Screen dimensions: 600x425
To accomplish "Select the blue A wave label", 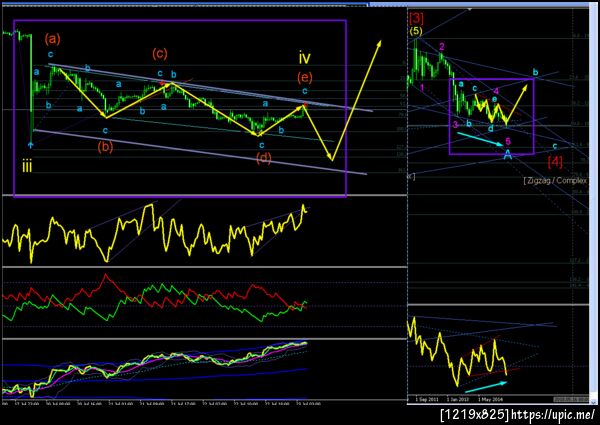I will pyautogui.click(x=508, y=155).
